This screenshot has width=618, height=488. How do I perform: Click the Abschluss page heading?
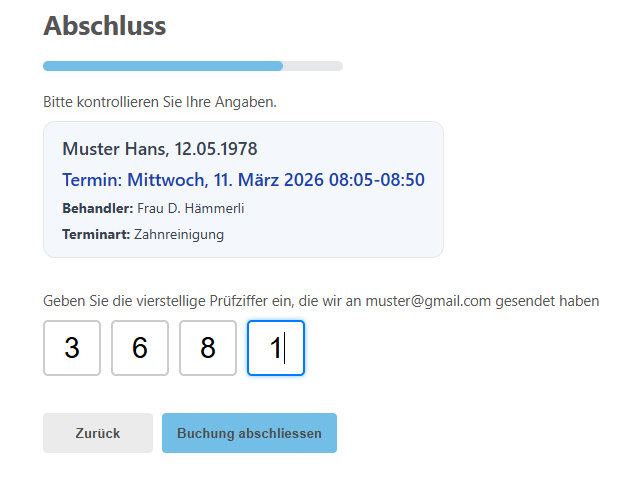(104, 26)
